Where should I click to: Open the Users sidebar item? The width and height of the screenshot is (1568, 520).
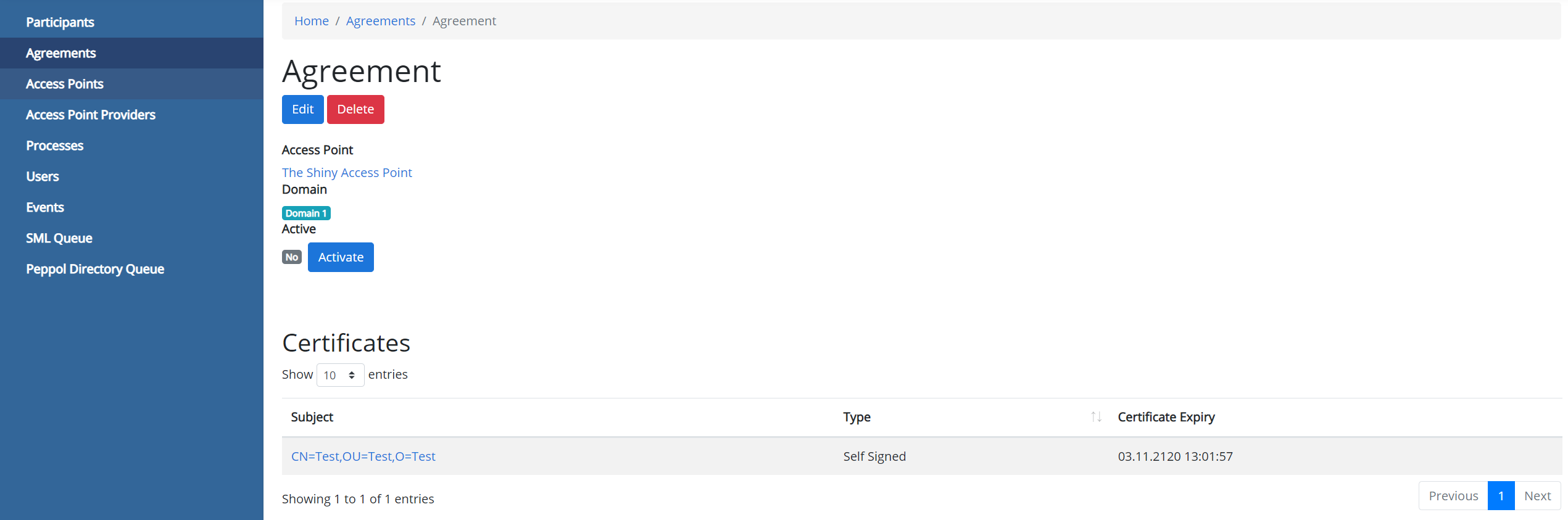click(x=42, y=176)
